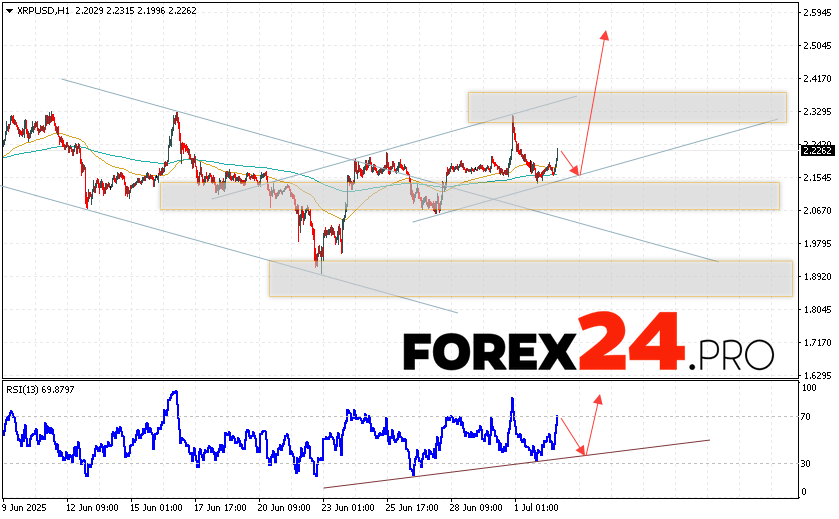The image size is (839, 519).
Task: Select the current price tag 2.2262
Action: pos(817,151)
